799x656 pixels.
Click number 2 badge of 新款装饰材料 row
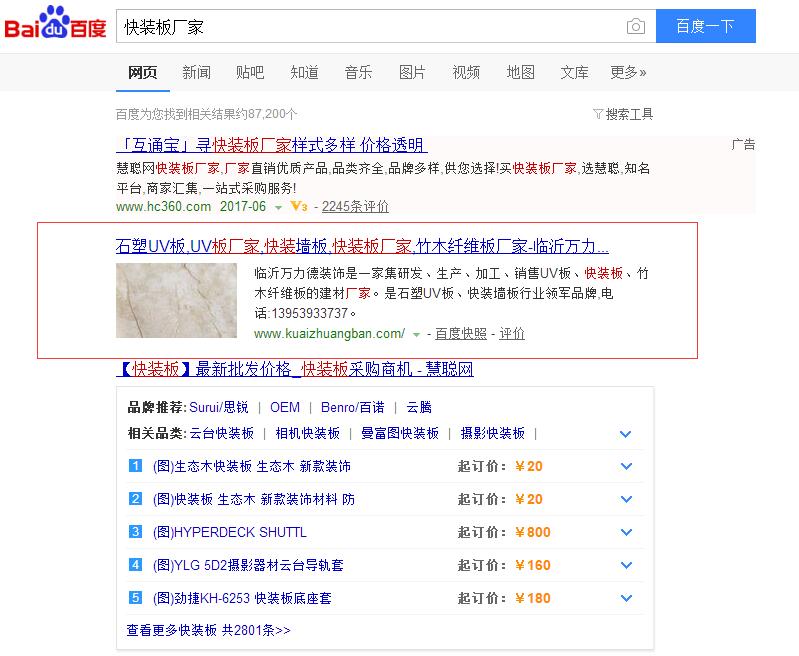[135, 498]
